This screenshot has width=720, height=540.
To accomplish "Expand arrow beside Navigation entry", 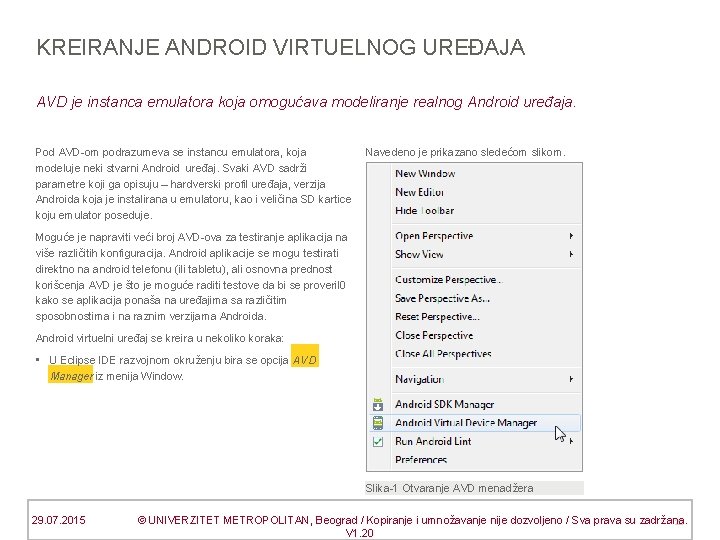I will (x=571, y=379).
